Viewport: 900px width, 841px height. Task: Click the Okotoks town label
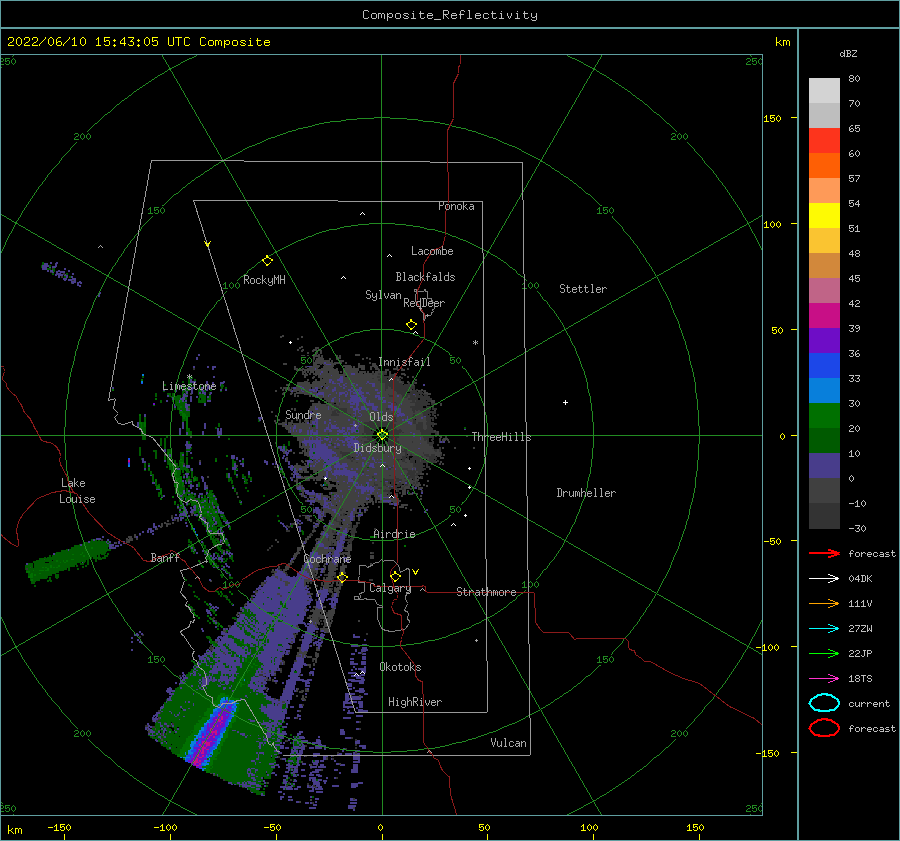400,667
